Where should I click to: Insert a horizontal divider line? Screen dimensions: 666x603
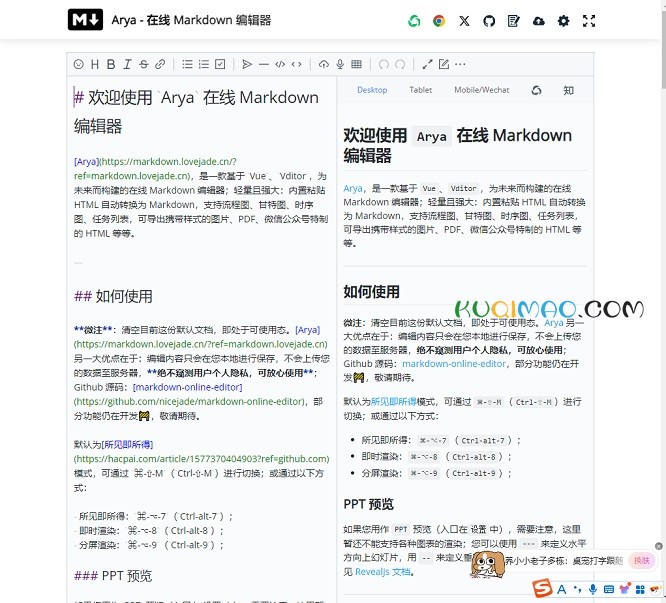[264, 64]
